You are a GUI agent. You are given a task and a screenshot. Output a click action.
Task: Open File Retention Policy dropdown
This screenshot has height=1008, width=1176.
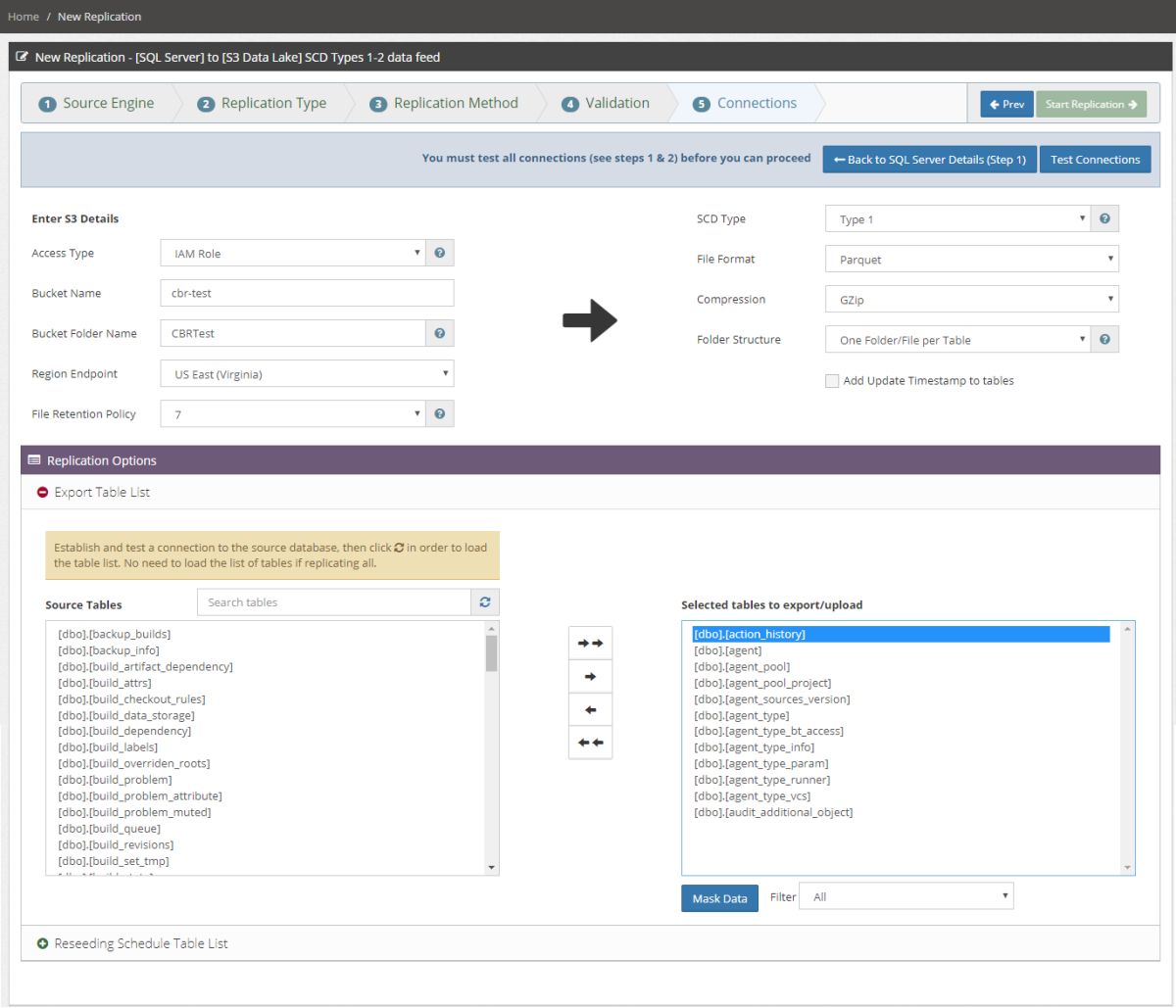point(293,413)
